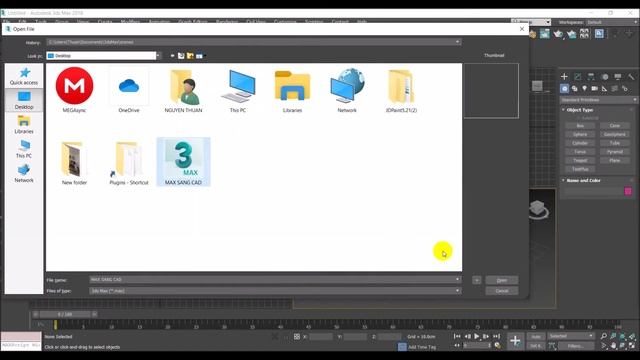Open Render Setup from main toolbar
This screenshot has height=360, width=640.
532,34
